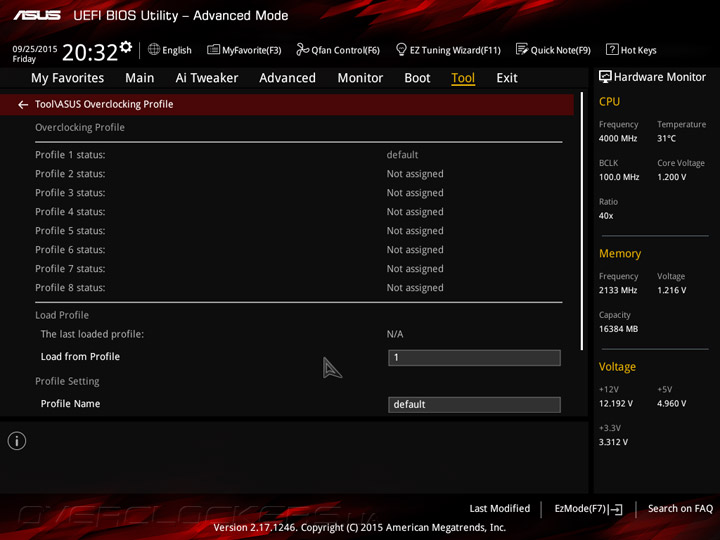Screen dimensions: 720x540
Task: Click the 20:32 clock time
Action: pos(90,52)
